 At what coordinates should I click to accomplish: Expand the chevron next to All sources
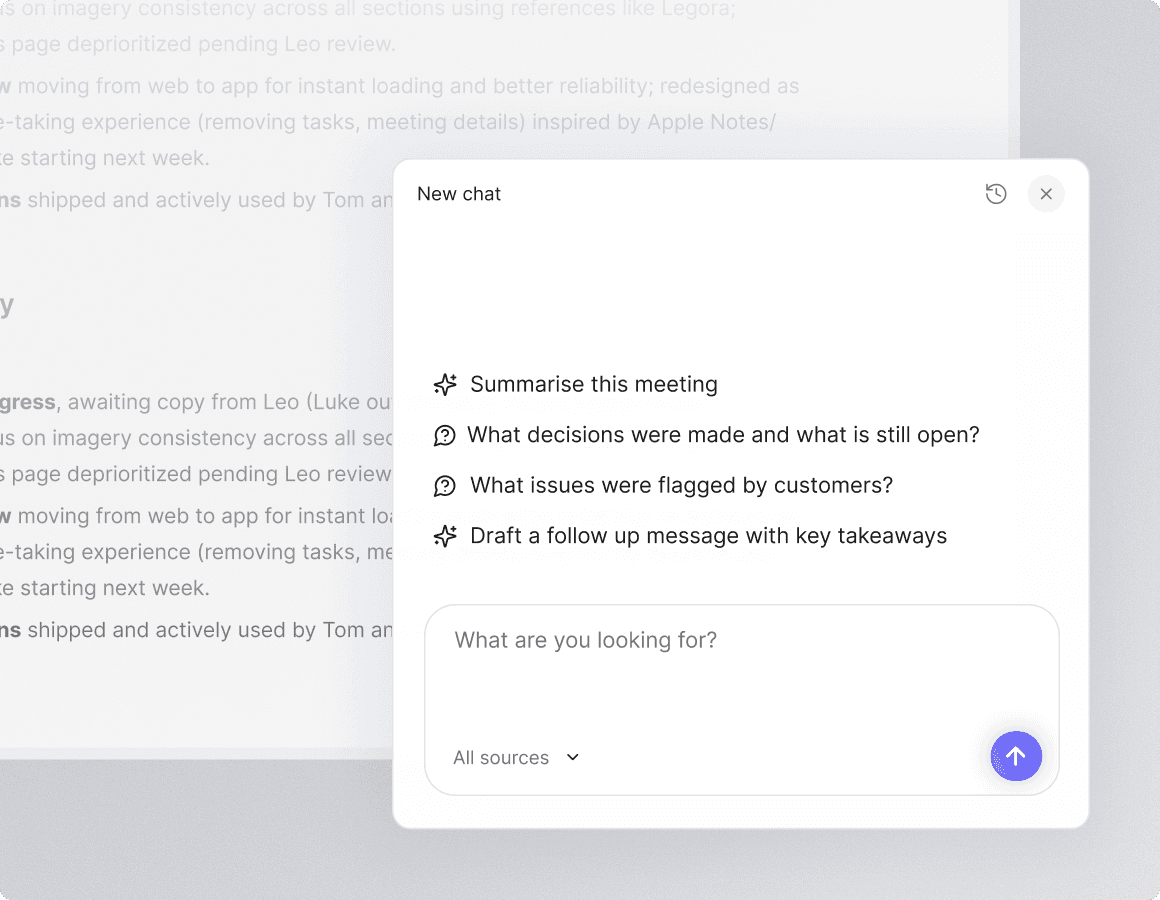[x=573, y=757]
